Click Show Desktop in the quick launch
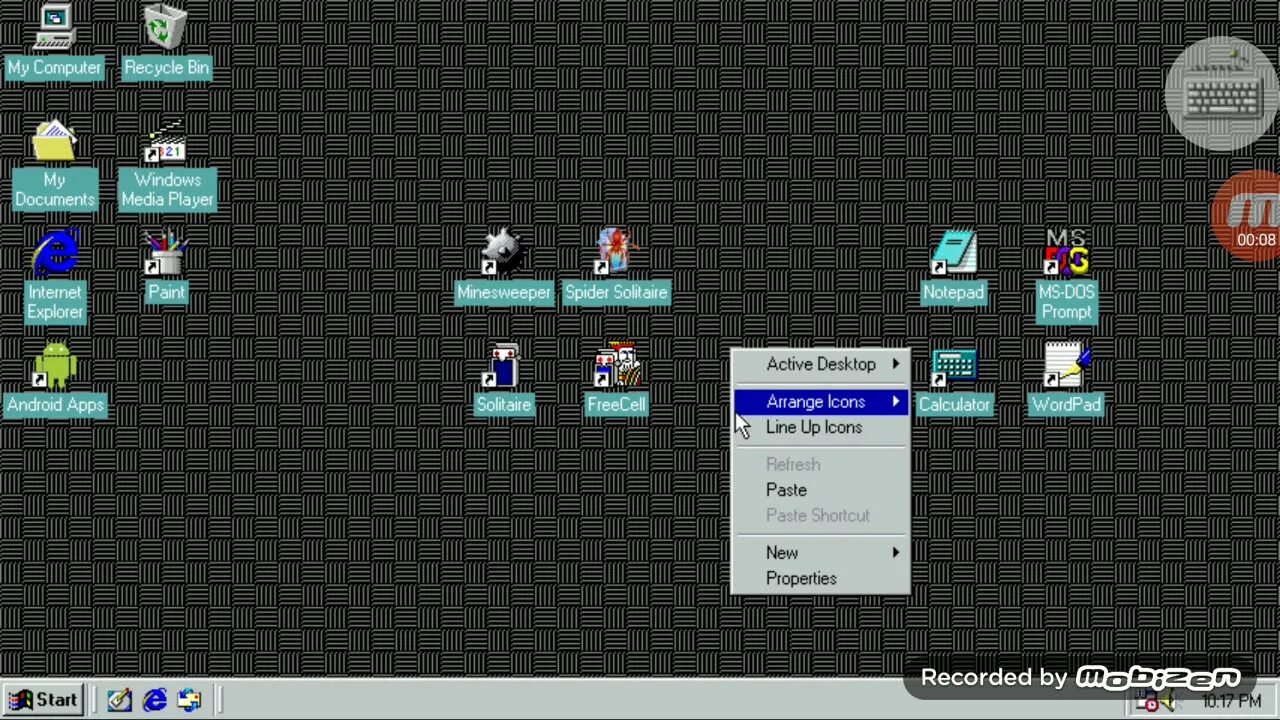The image size is (1280, 720). (120, 700)
